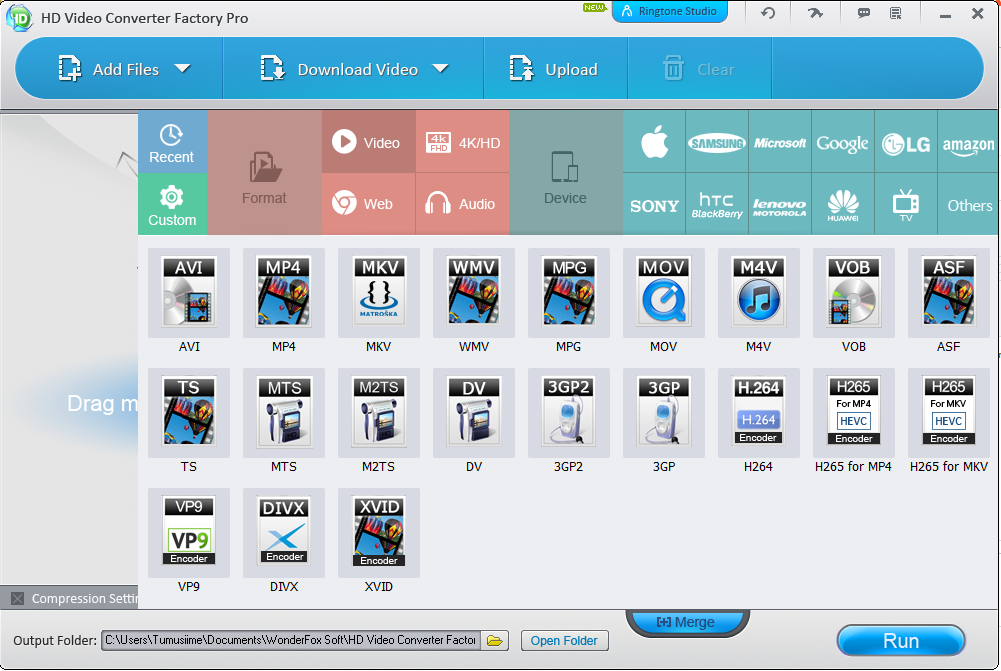The height and width of the screenshot is (671, 1001).
Task: Choose the SONY device preset icon
Action: [x=653, y=204]
